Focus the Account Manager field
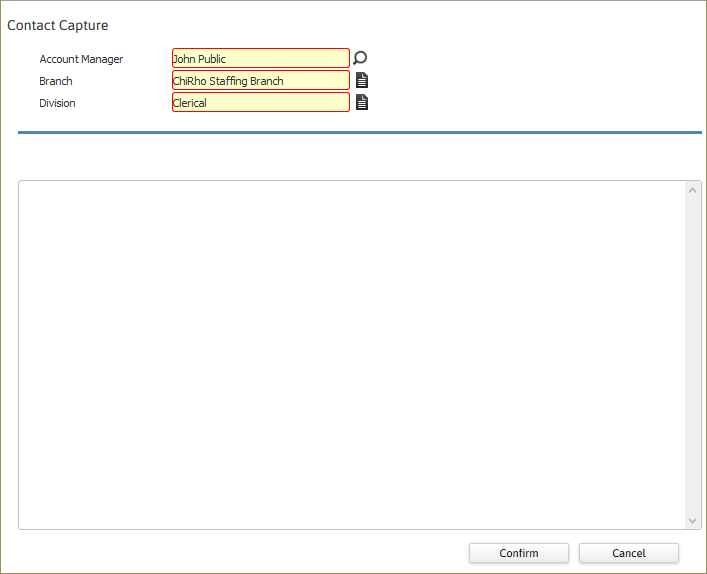This screenshot has height=574, width=707. pos(261,58)
